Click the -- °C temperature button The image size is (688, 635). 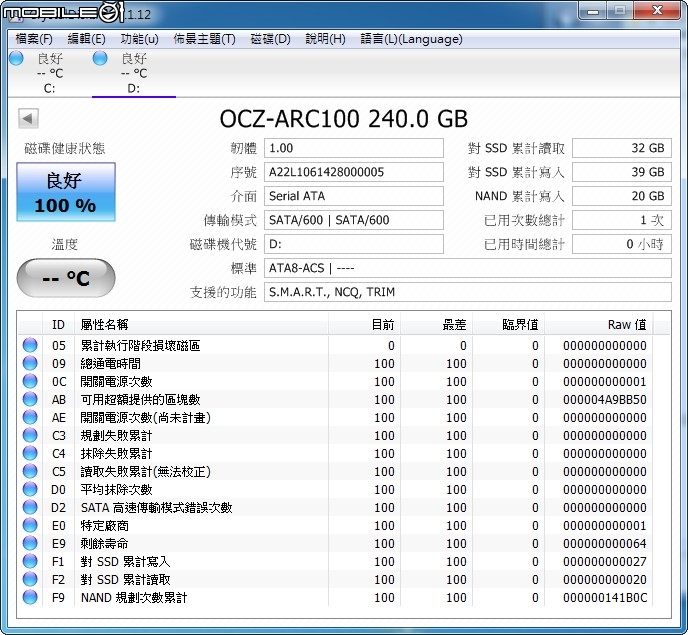click(x=66, y=278)
